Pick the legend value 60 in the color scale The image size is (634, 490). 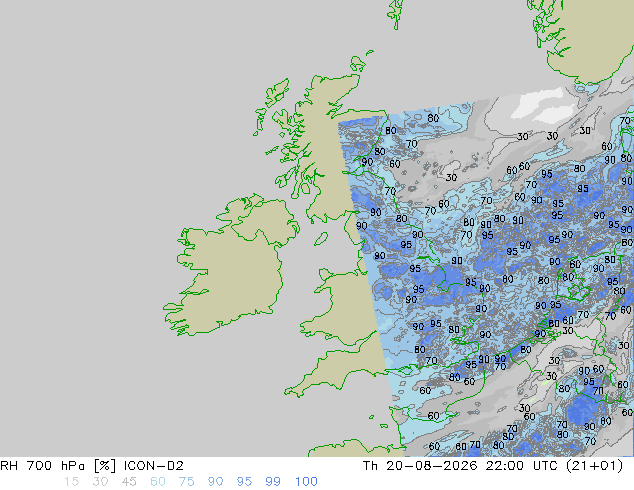(x=158, y=482)
